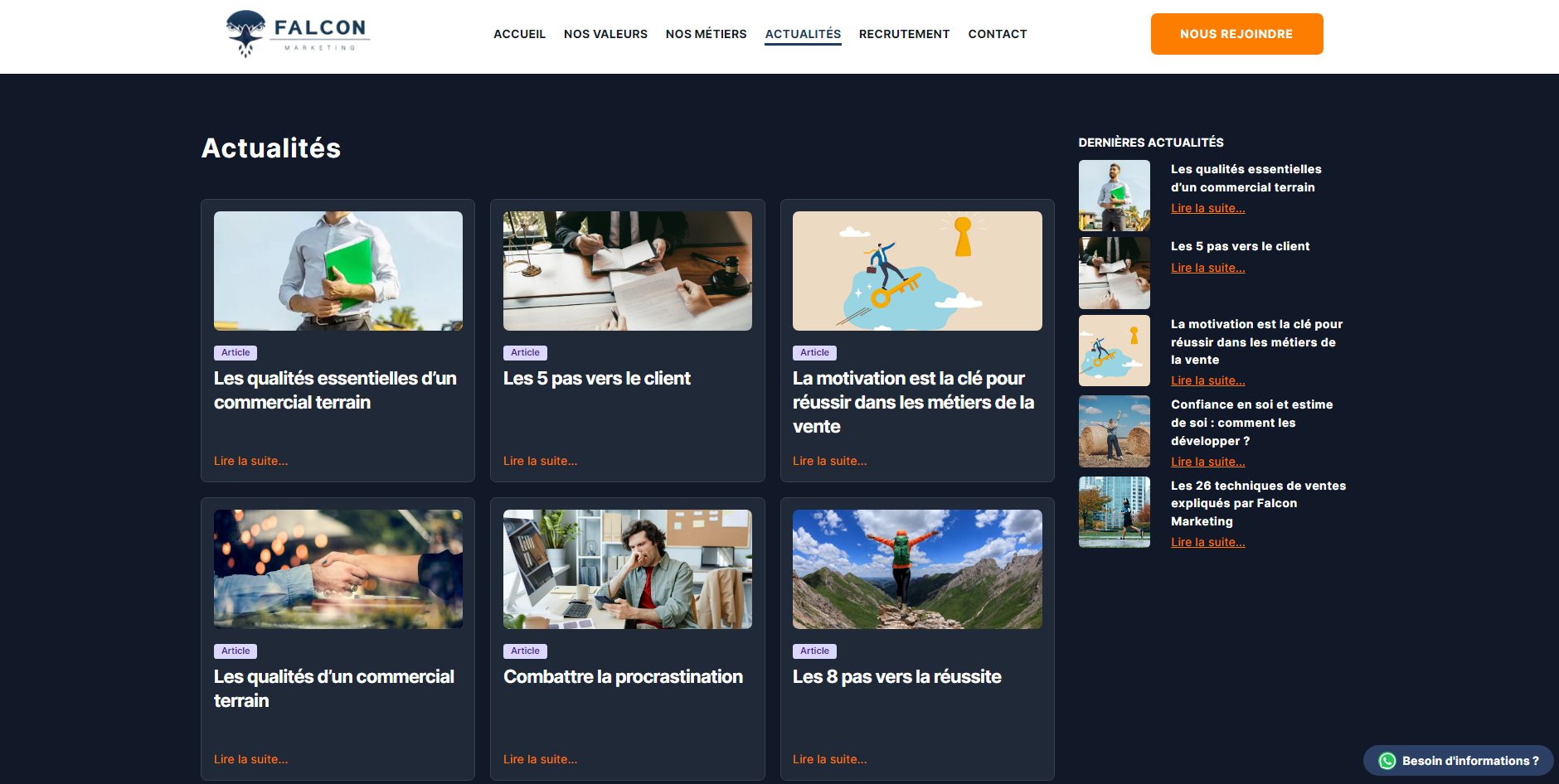Click the Falcon Marketing logo
The width and height of the screenshot is (1559, 784).
297,34
